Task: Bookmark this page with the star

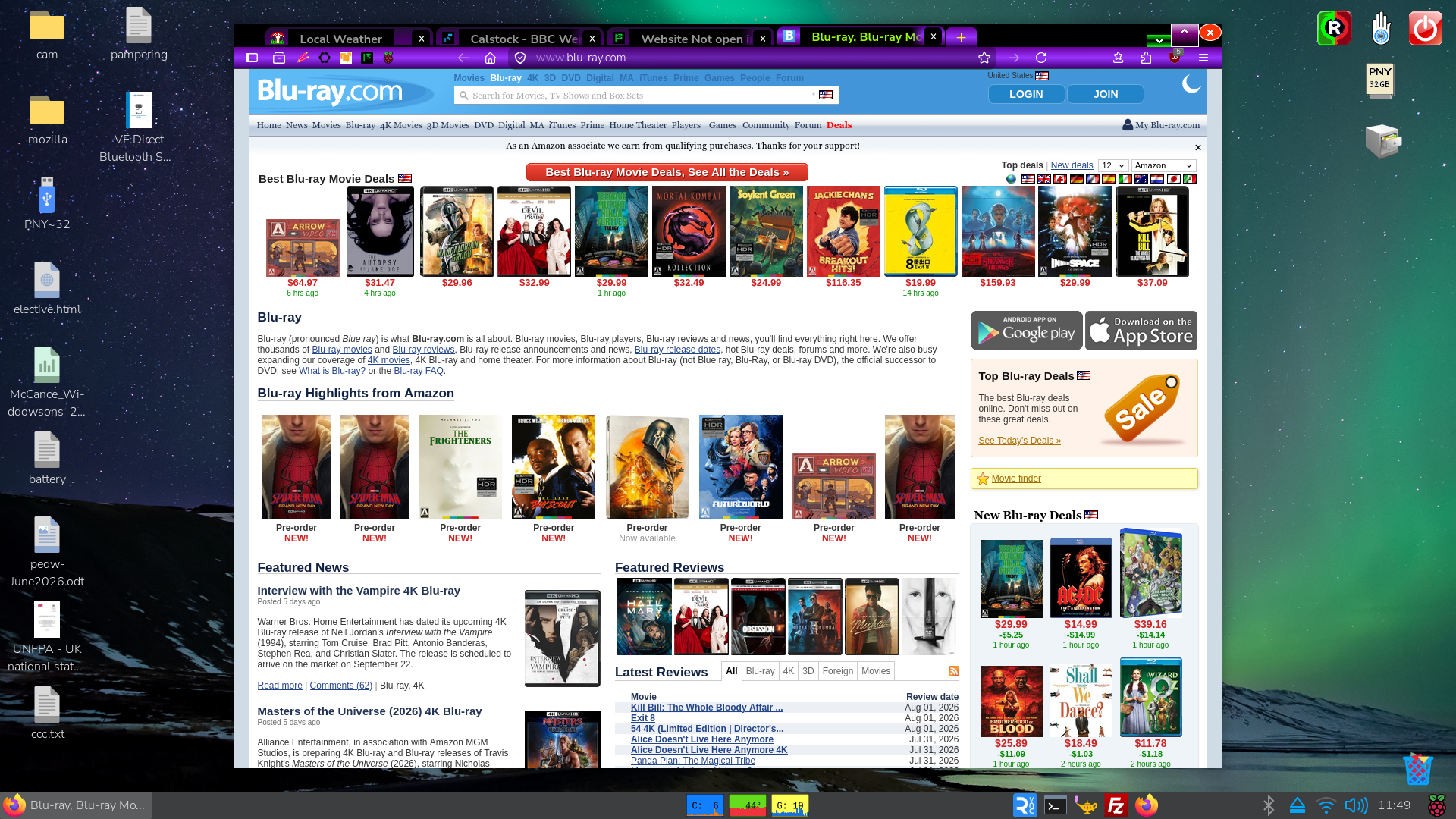Action: pyautogui.click(x=984, y=58)
